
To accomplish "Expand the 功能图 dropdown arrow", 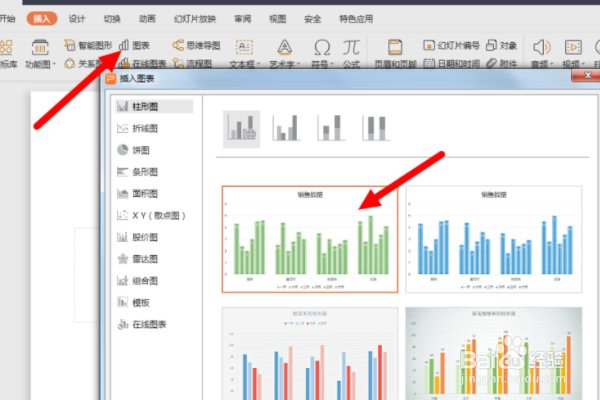I will (x=54, y=64).
